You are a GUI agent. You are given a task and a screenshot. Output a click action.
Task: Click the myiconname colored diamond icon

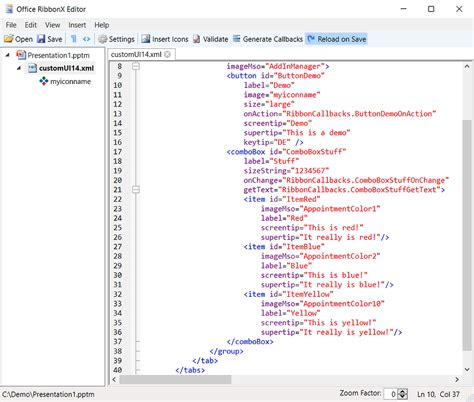pyautogui.click(x=44, y=81)
